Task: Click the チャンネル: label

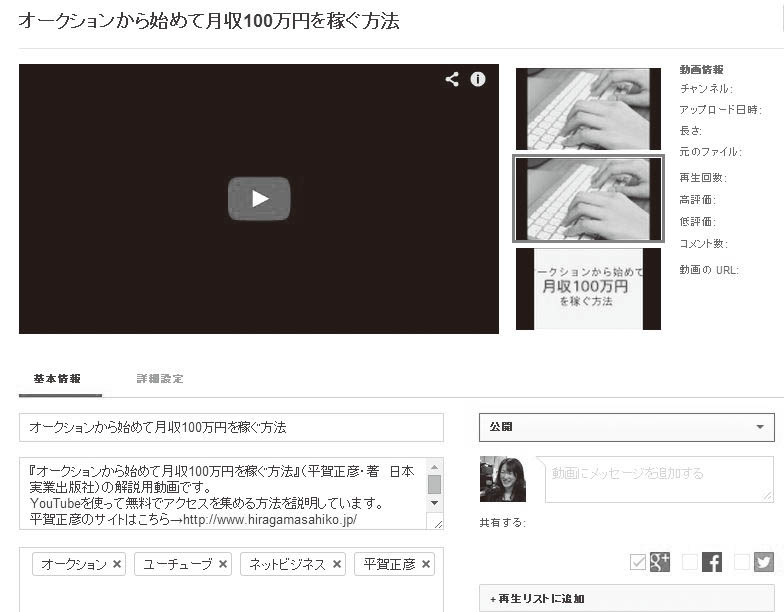Action: (x=706, y=88)
